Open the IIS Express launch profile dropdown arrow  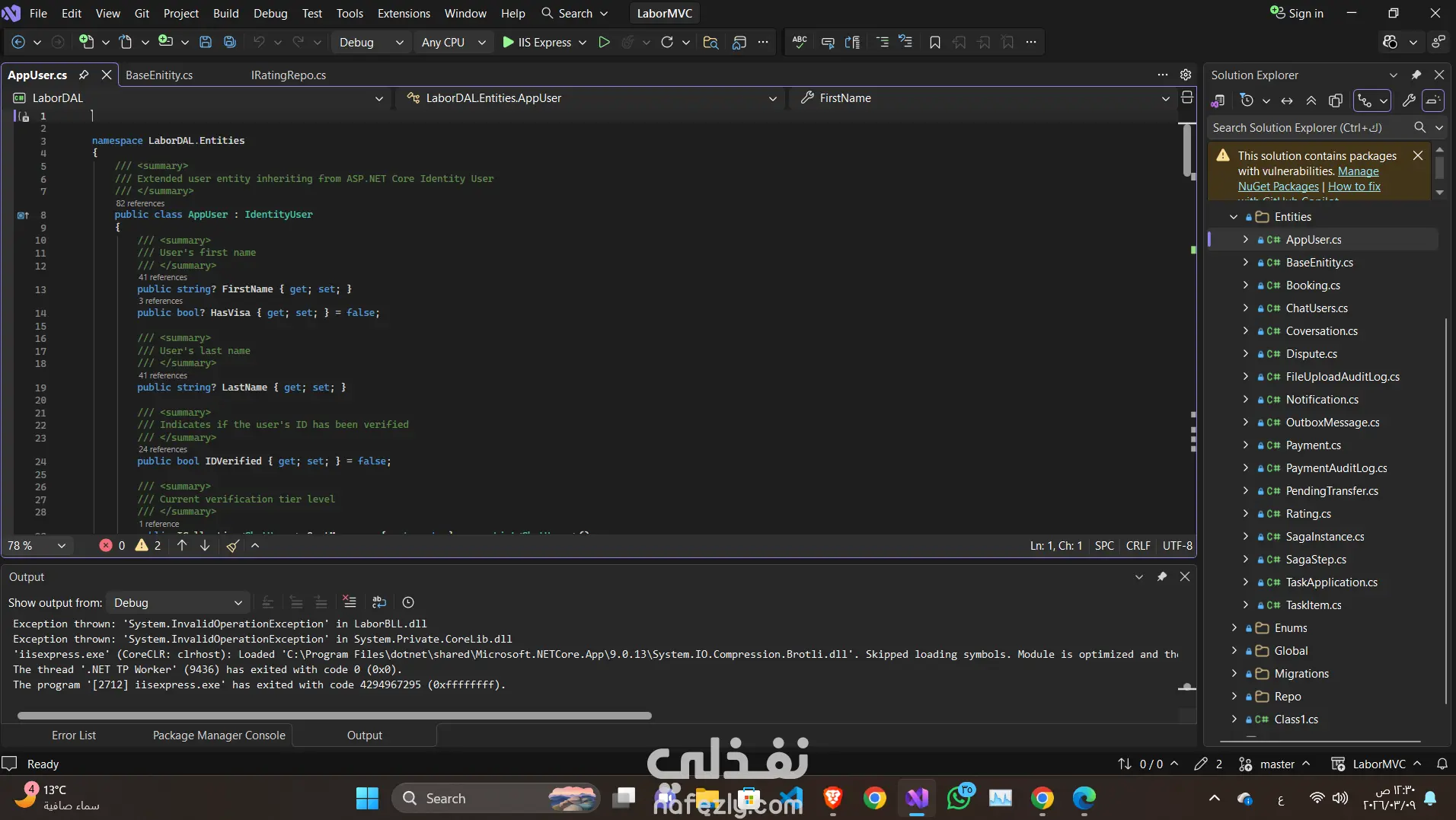583,43
